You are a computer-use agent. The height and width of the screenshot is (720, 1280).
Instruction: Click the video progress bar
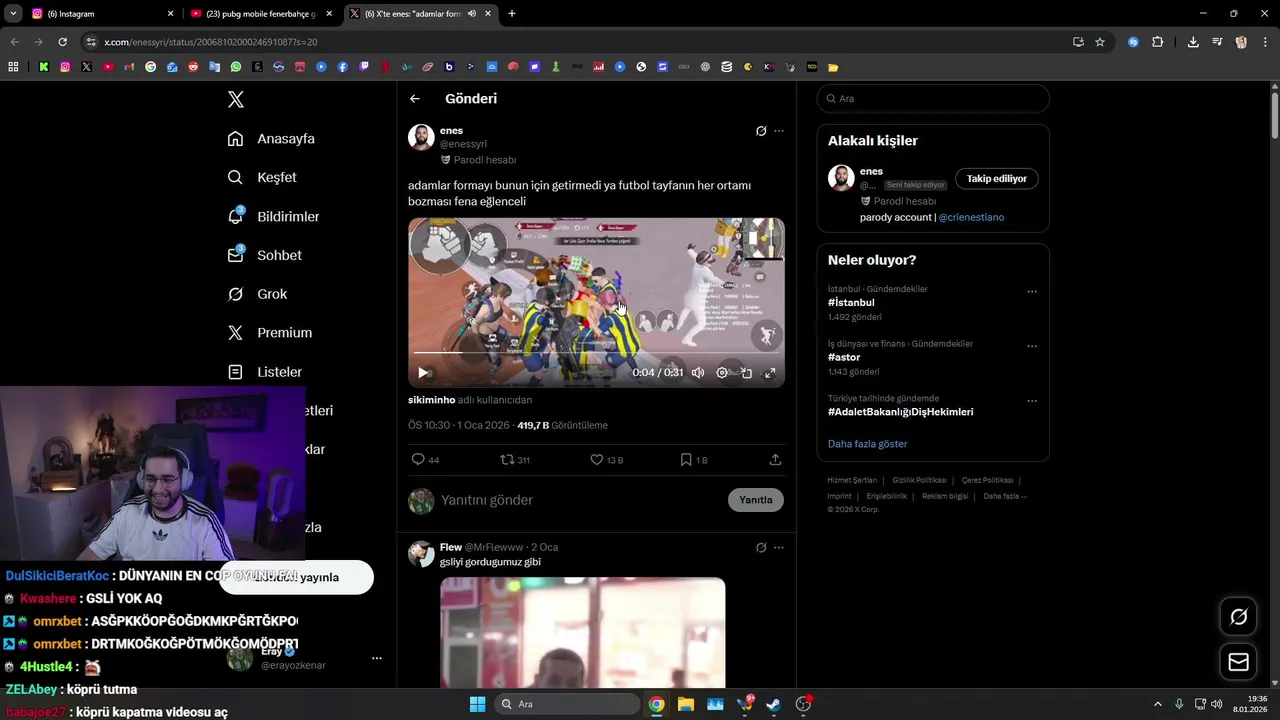click(596, 353)
